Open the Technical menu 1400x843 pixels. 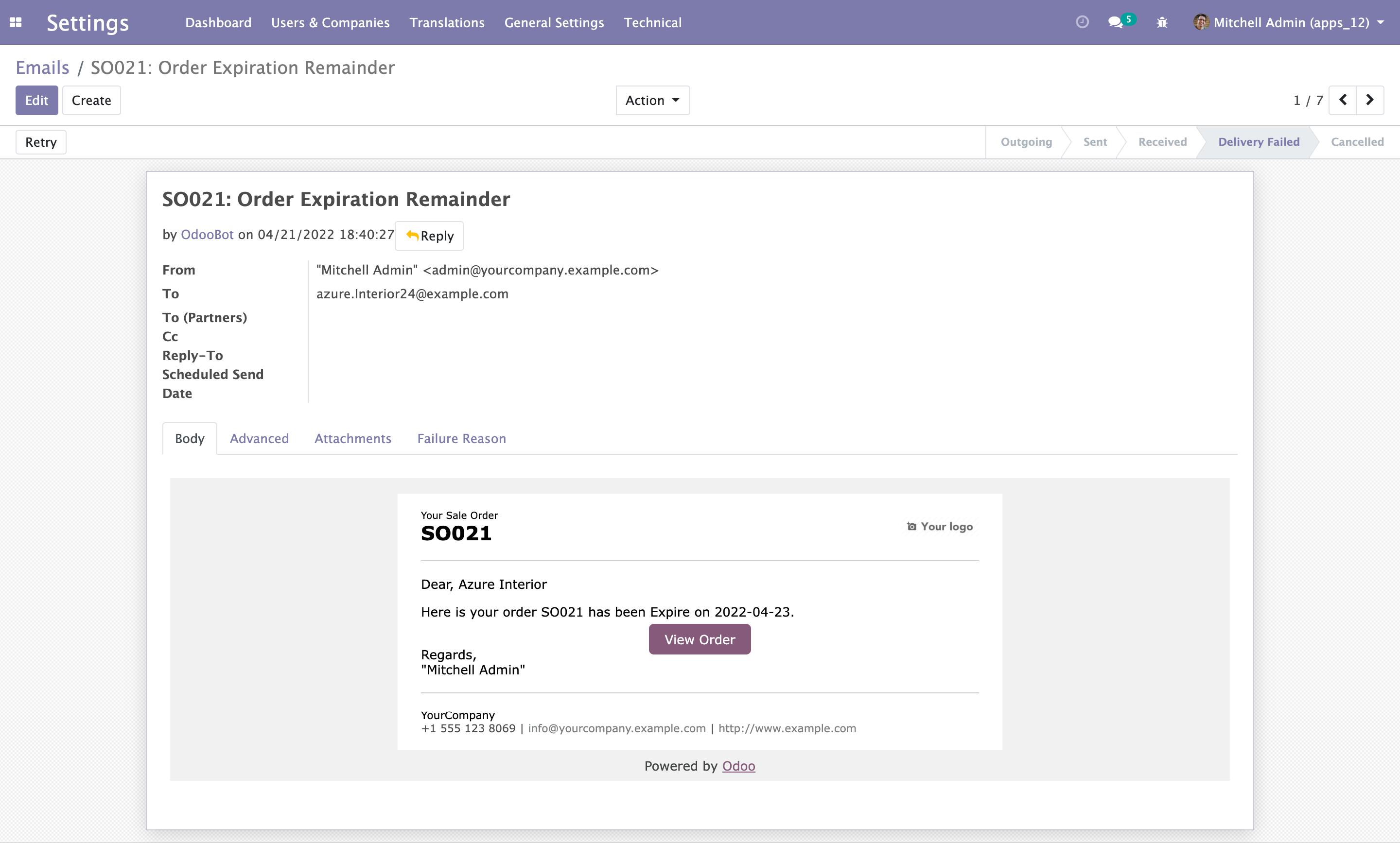click(x=652, y=23)
